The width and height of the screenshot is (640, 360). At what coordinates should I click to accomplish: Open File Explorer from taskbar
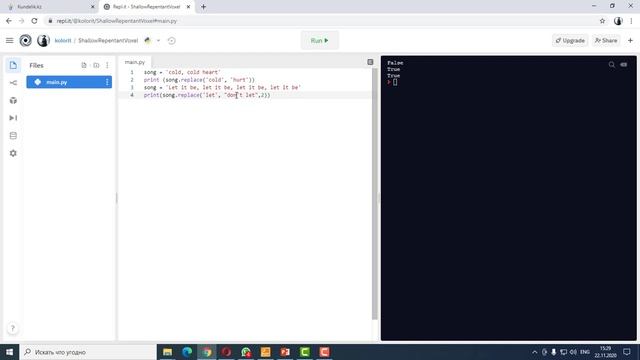pos(167,352)
